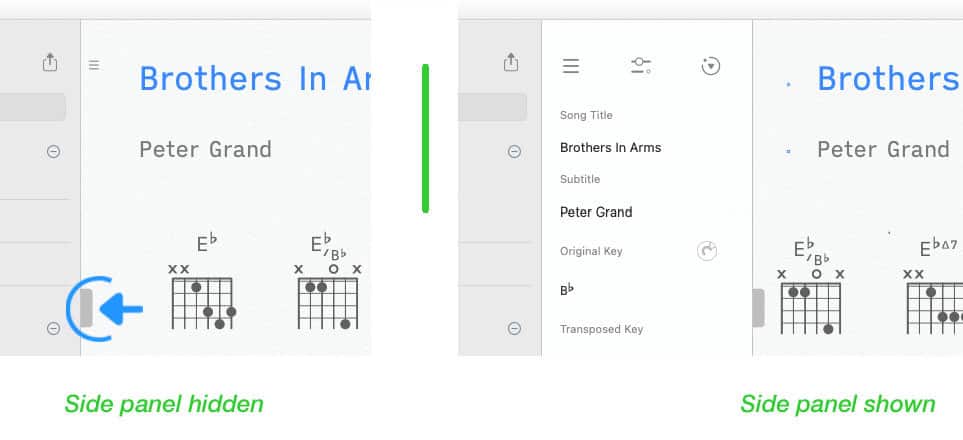
Task: Click lower minus circle in right screenshot sidebar
Action: pyautogui.click(x=515, y=329)
